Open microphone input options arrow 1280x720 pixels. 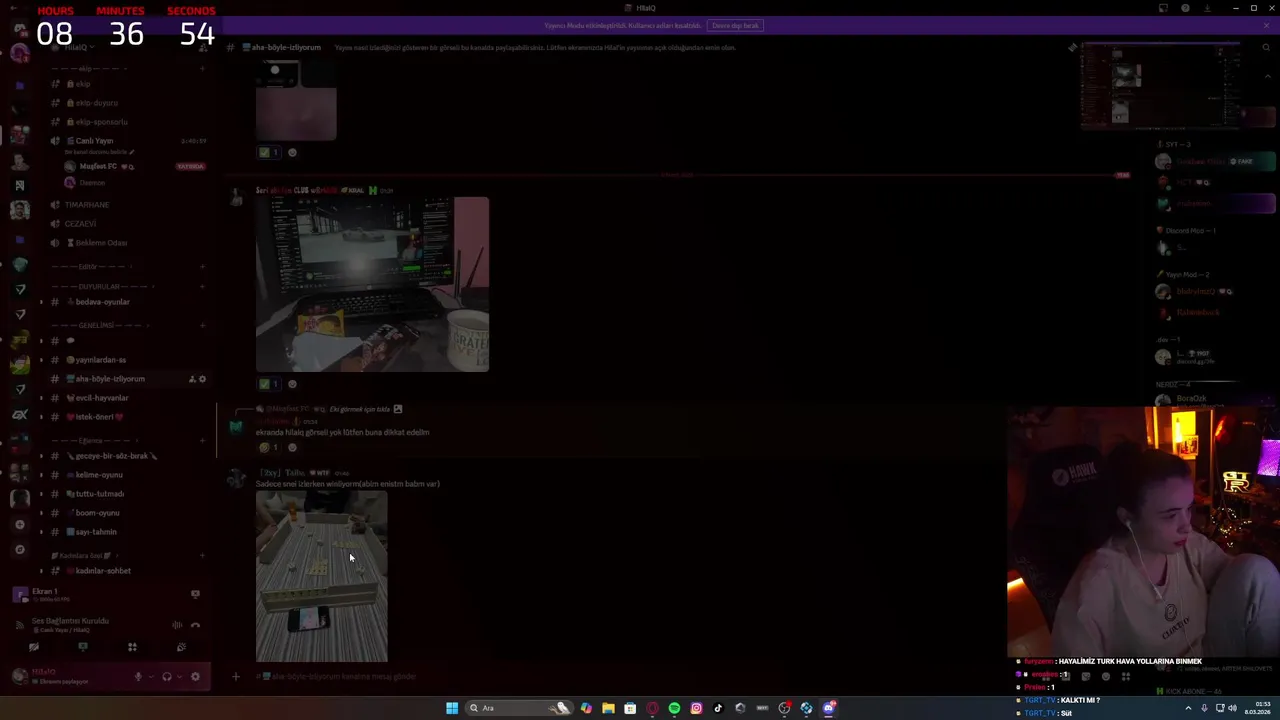tap(150, 677)
